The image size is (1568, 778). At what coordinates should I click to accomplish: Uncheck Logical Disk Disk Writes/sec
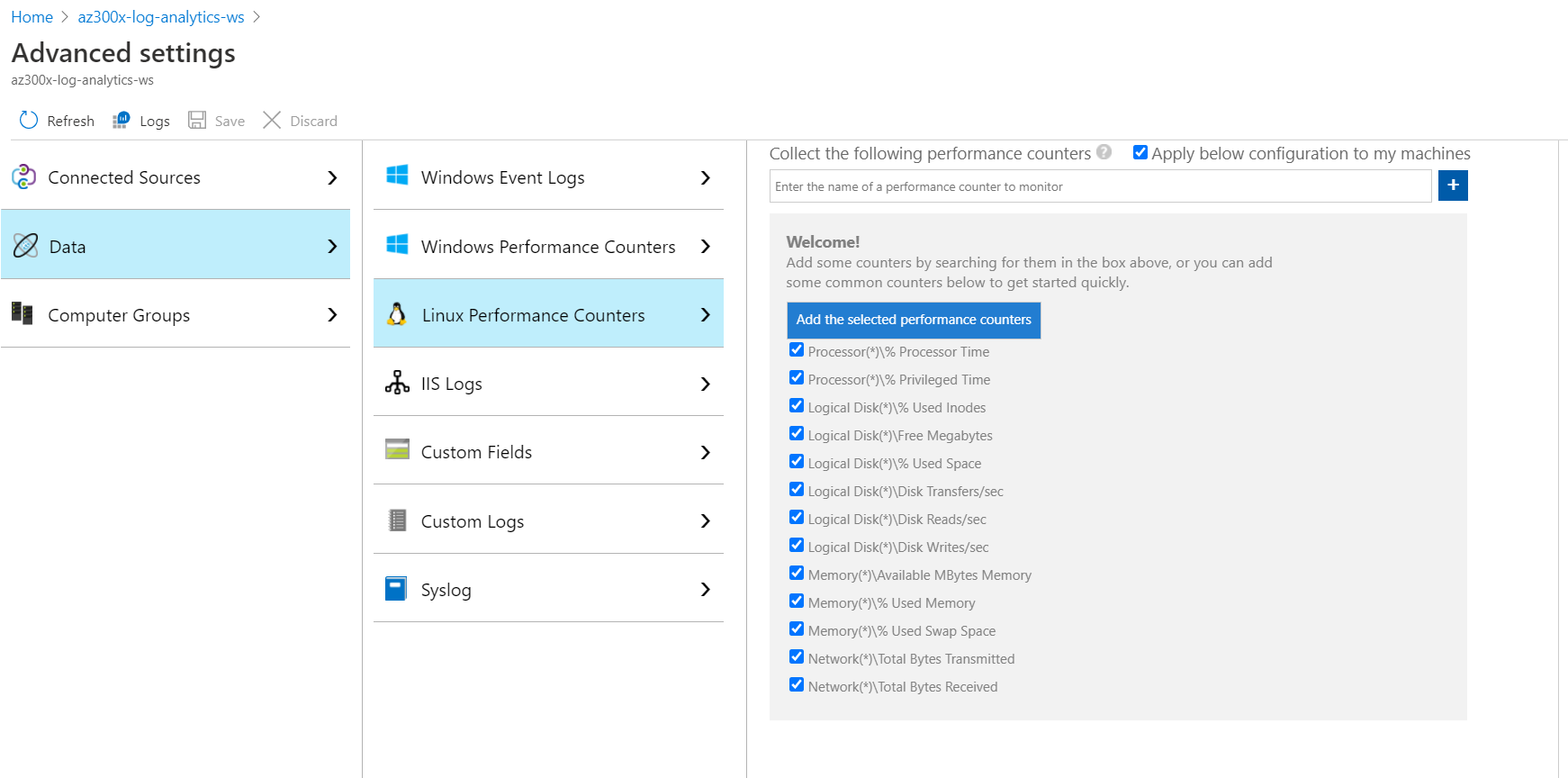click(797, 545)
